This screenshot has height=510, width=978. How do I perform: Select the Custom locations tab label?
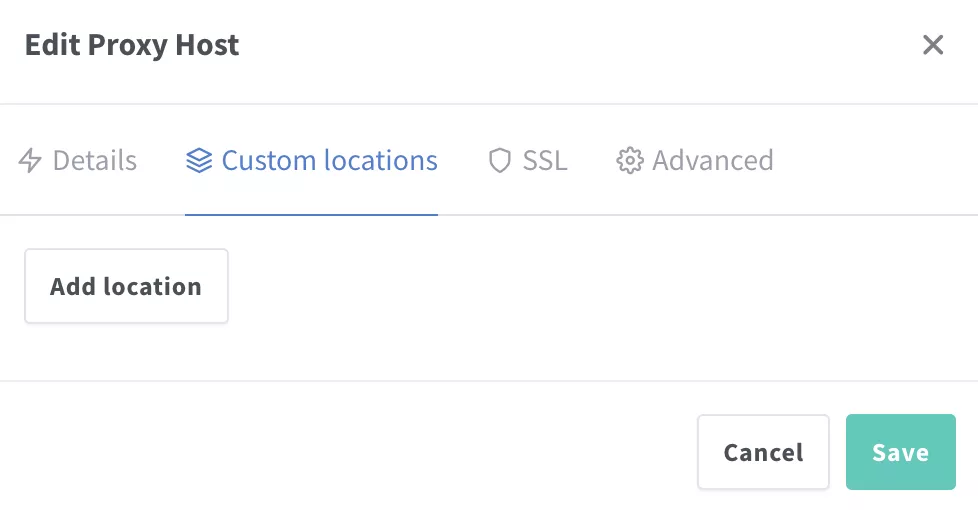tap(329, 161)
